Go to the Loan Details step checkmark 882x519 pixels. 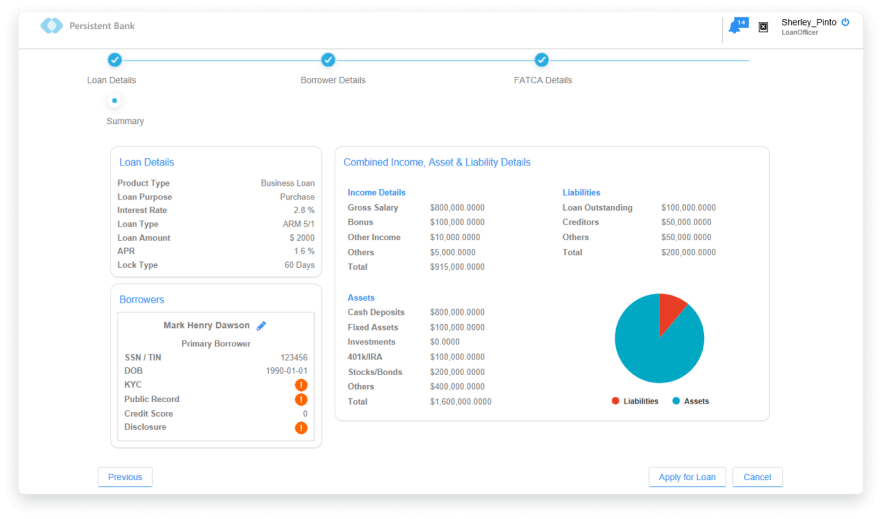pyautogui.click(x=114, y=60)
